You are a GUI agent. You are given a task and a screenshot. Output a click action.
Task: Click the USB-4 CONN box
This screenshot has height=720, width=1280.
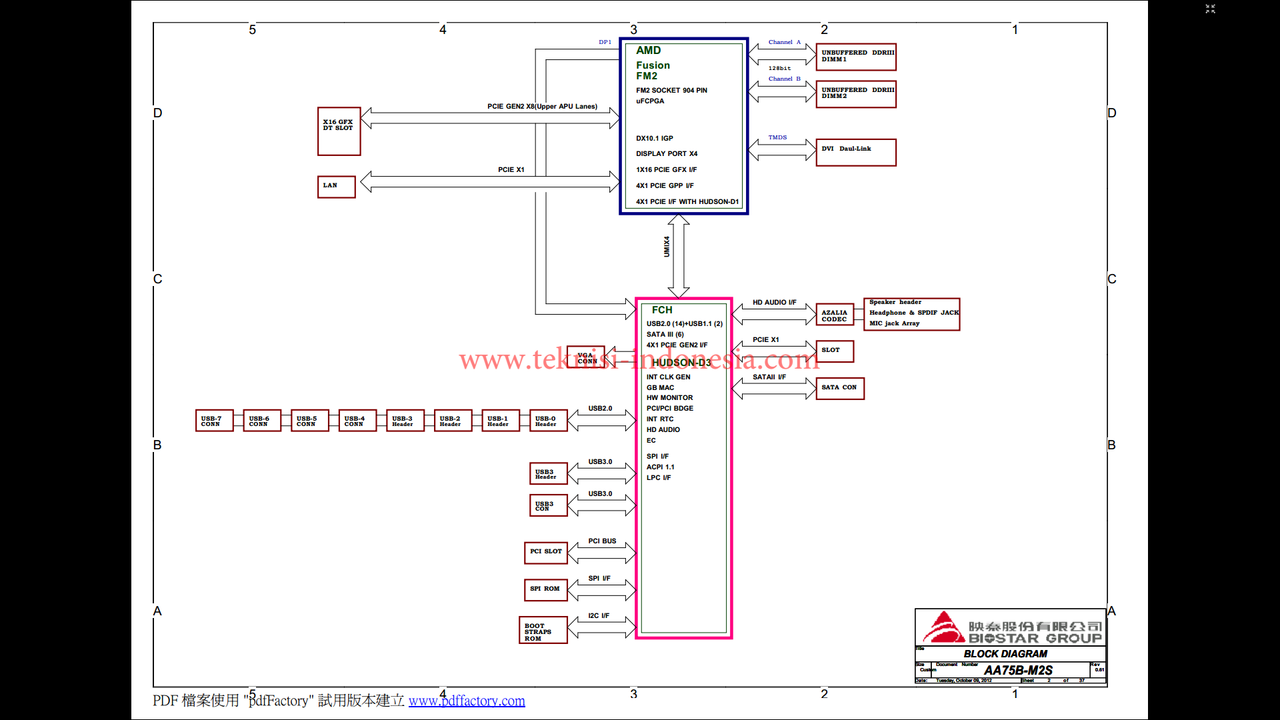[x=358, y=421]
